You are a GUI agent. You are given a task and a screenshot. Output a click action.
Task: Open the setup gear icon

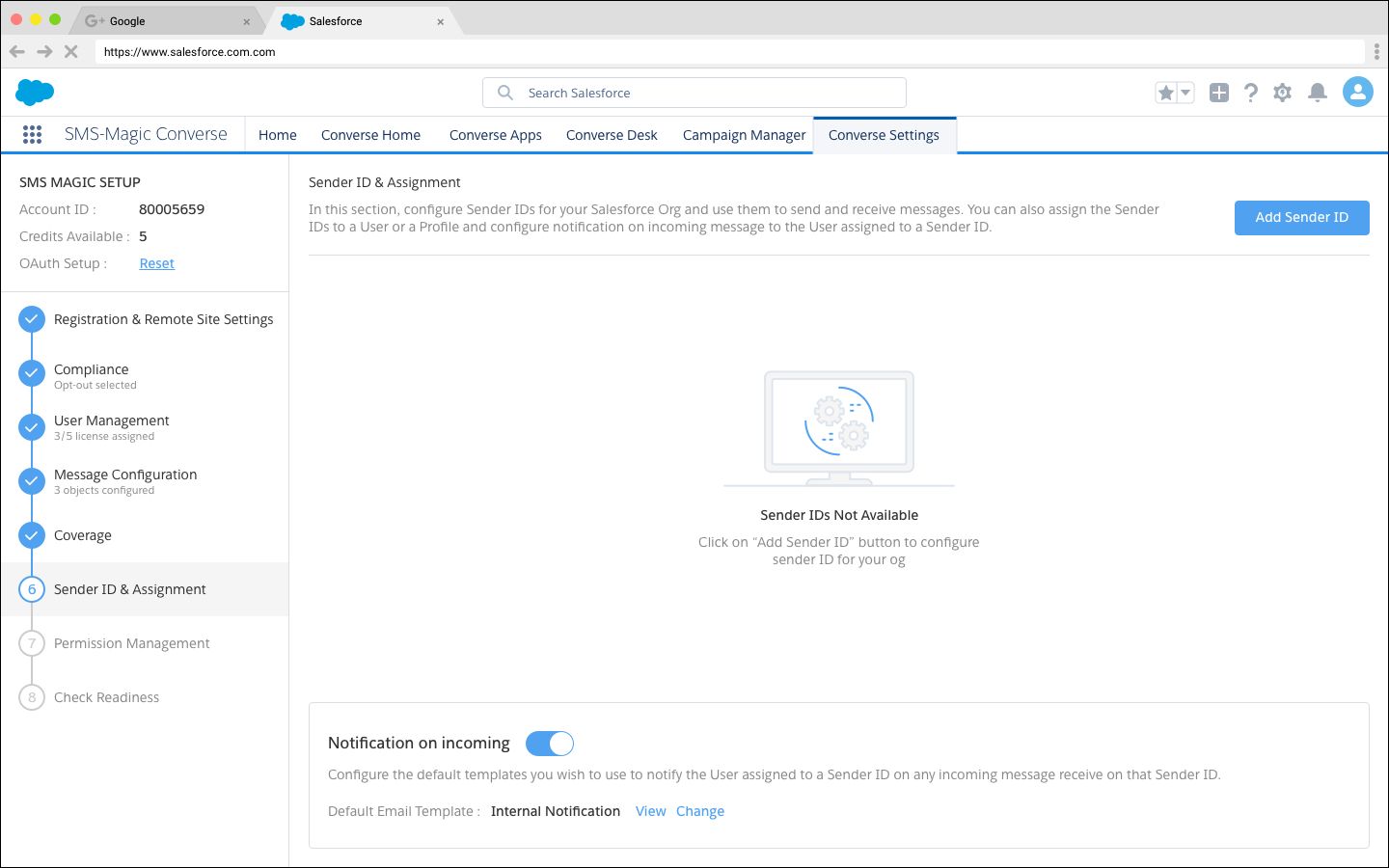point(1282,93)
